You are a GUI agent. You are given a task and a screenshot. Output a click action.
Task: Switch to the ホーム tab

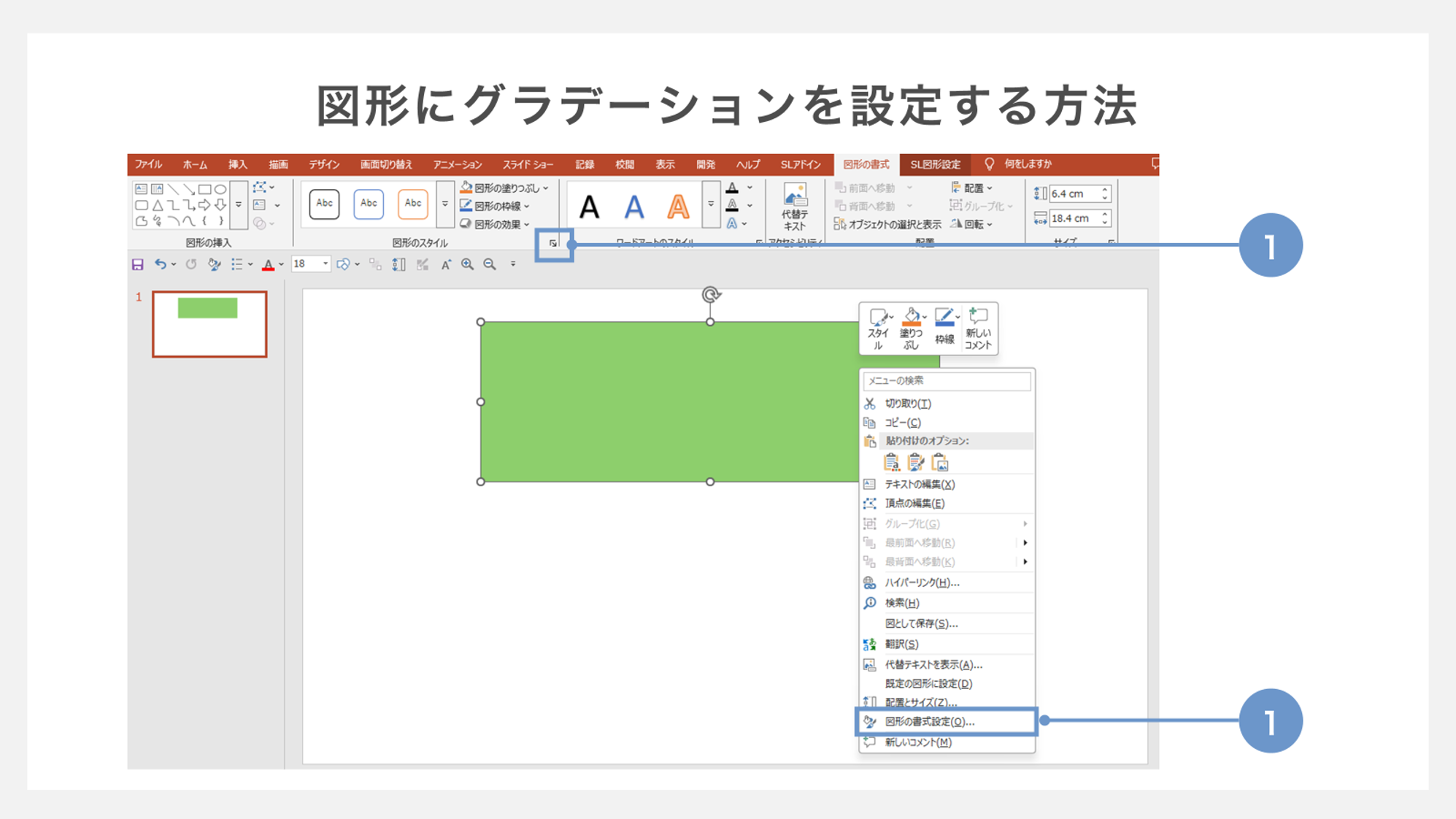click(195, 164)
